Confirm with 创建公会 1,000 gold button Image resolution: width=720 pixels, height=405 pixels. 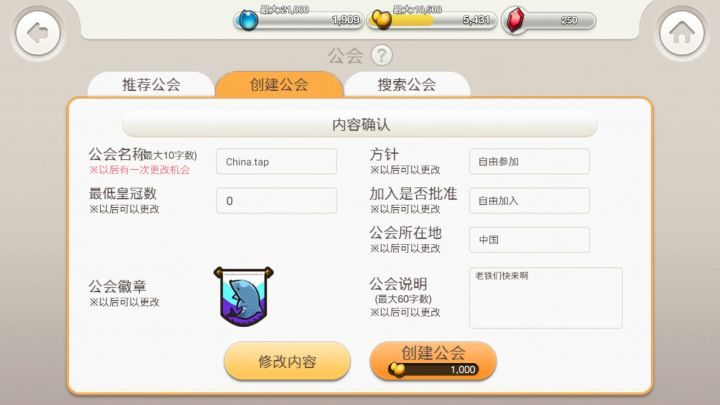433,361
